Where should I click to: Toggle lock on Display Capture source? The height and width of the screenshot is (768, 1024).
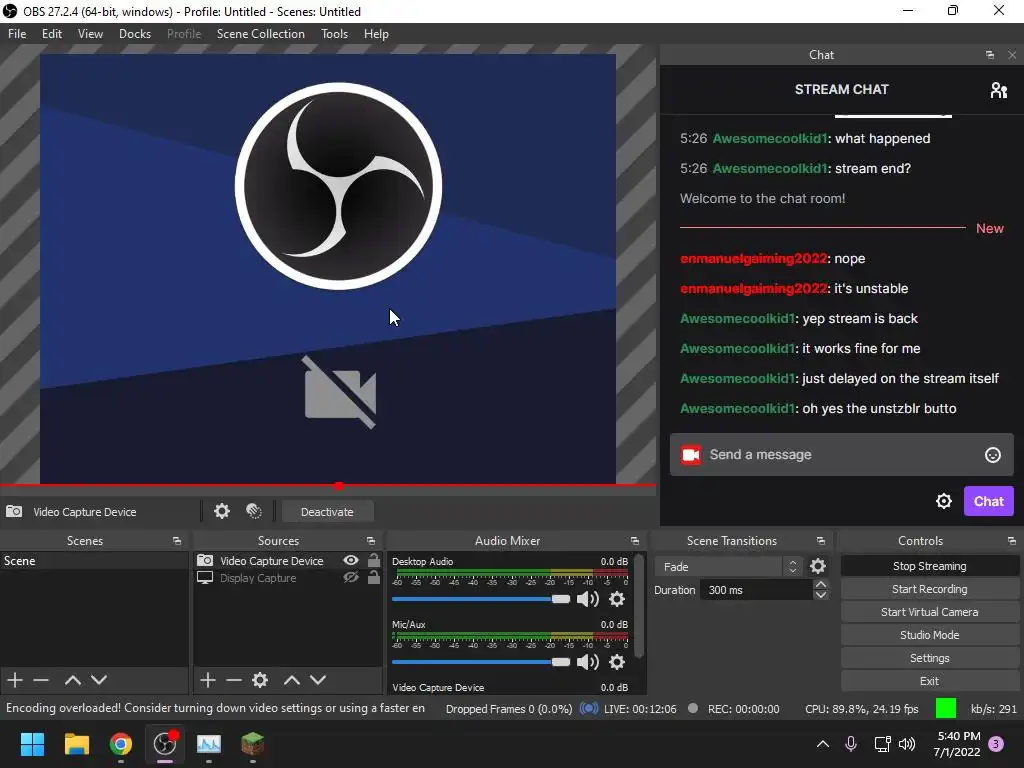click(x=374, y=577)
